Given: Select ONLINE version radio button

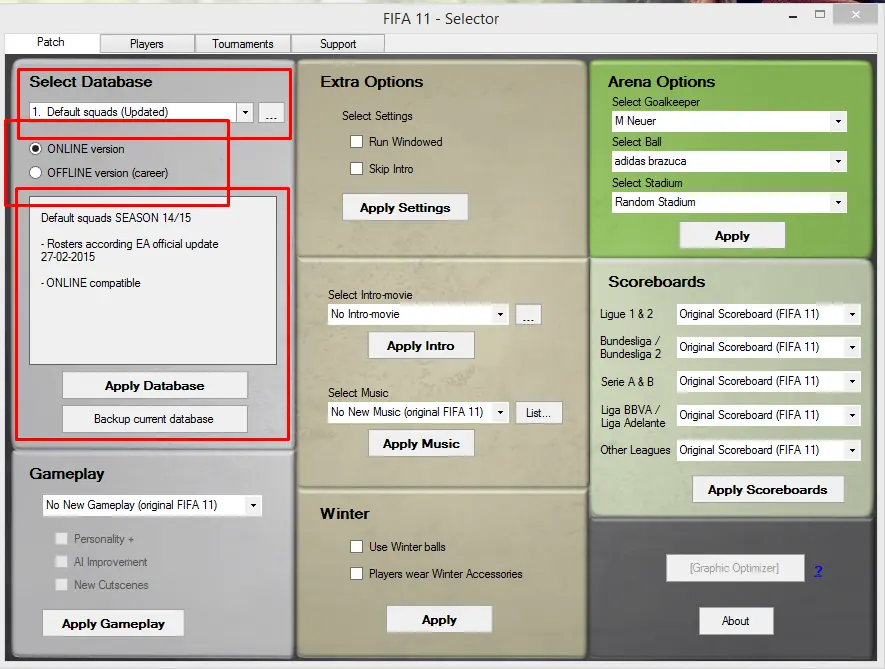Looking at the screenshot, I should 36,148.
